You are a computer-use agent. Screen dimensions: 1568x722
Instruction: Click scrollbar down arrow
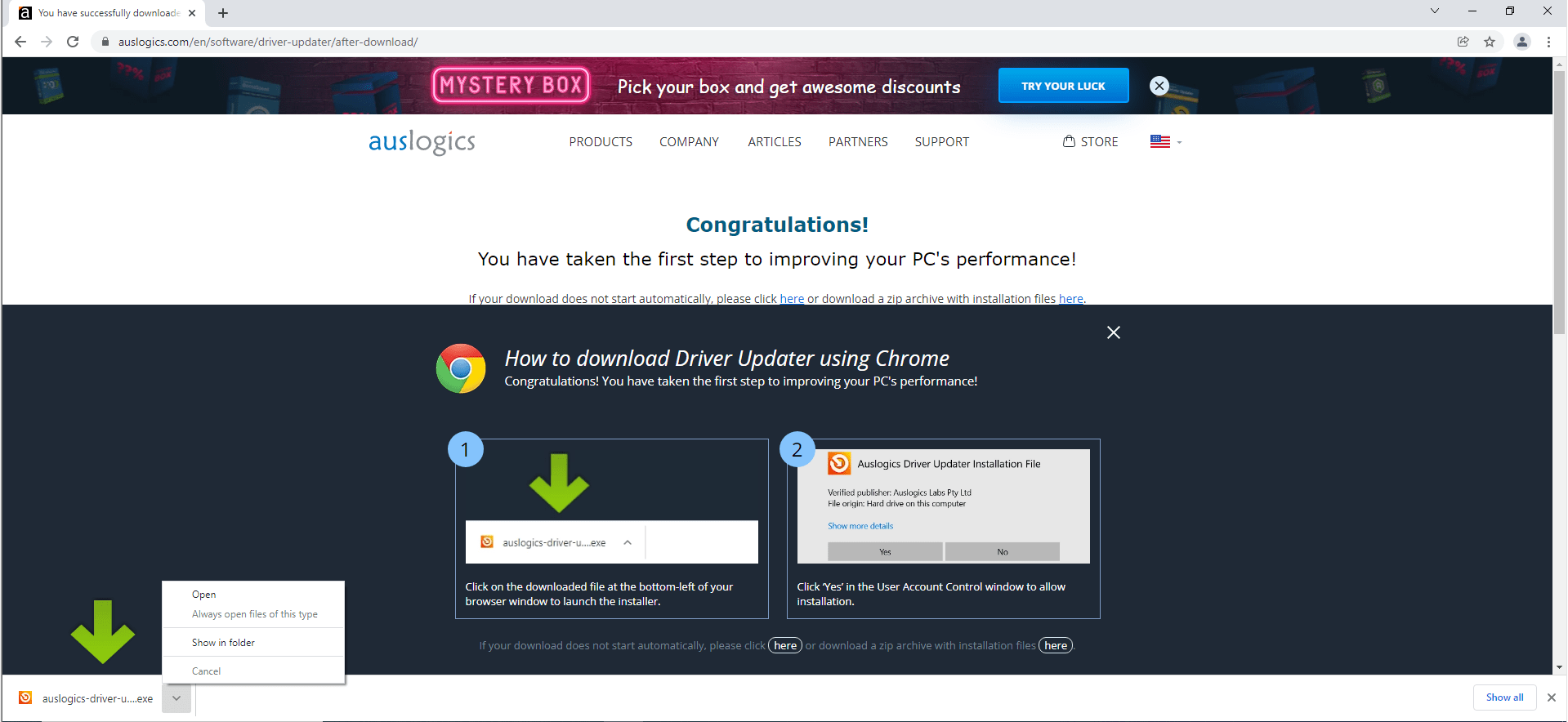coord(1559,667)
